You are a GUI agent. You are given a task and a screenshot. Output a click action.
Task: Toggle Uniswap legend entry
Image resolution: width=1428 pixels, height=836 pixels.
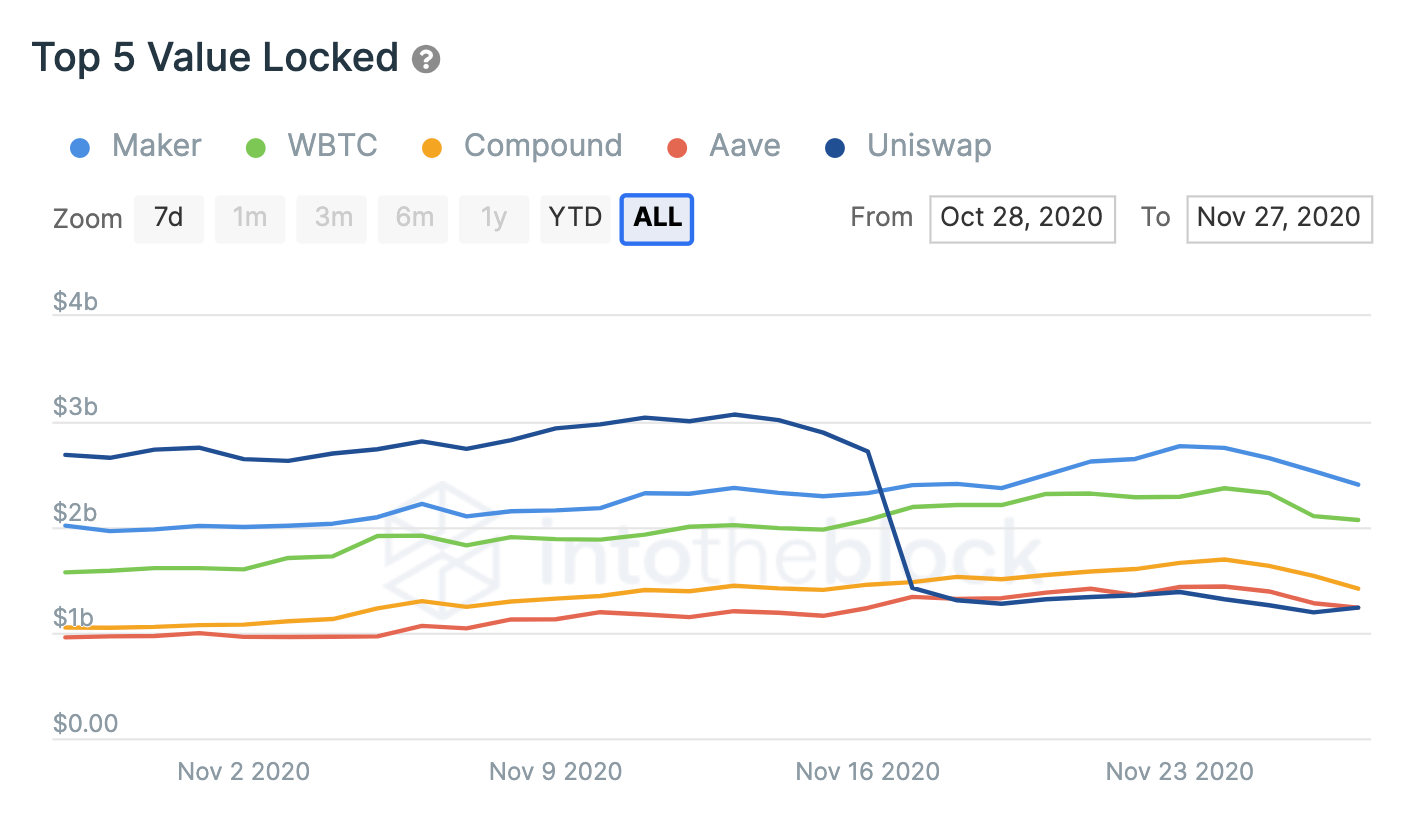tap(929, 146)
